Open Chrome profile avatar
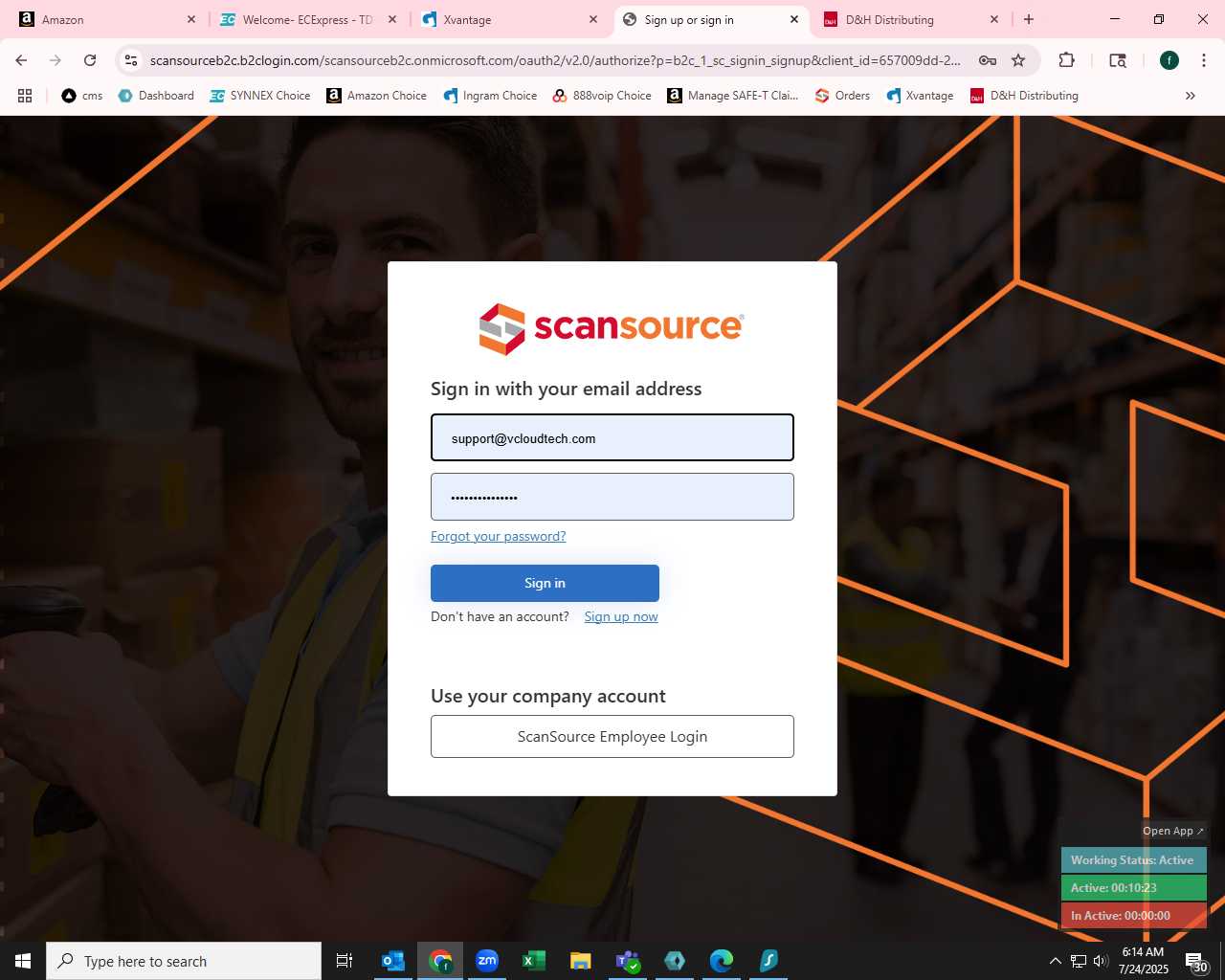Image resolution: width=1225 pixels, height=980 pixels. pos(1169,60)
